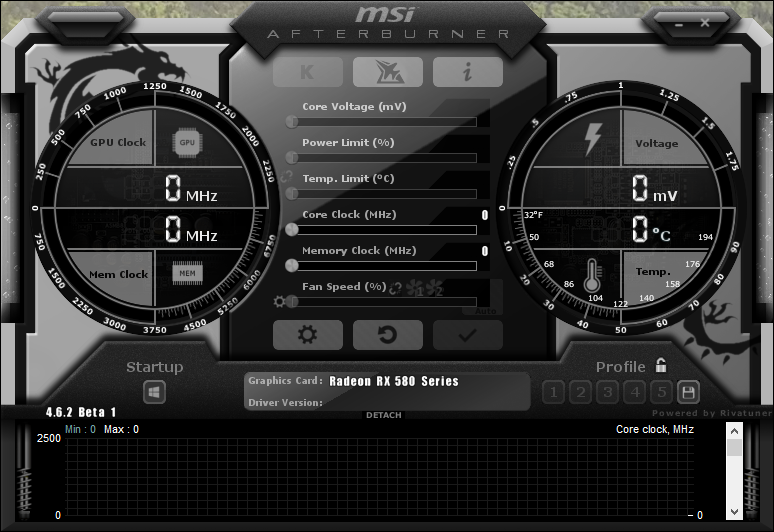The image size is (774, 532).
Task: Click the GPU Clock label
Action: click(118, 143)
